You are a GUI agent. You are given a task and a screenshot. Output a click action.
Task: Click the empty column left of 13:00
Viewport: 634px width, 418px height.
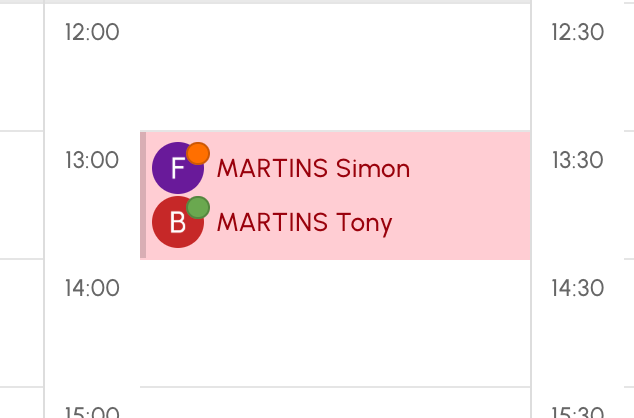(x=21, y=195)
